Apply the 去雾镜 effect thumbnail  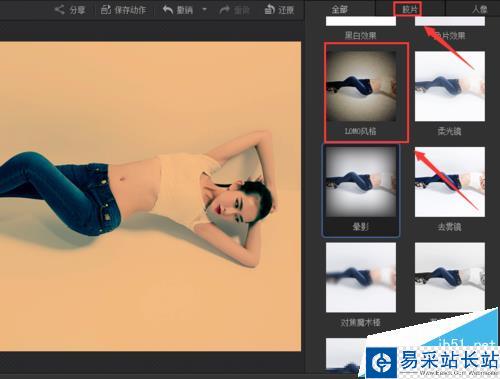click(450, 182)
